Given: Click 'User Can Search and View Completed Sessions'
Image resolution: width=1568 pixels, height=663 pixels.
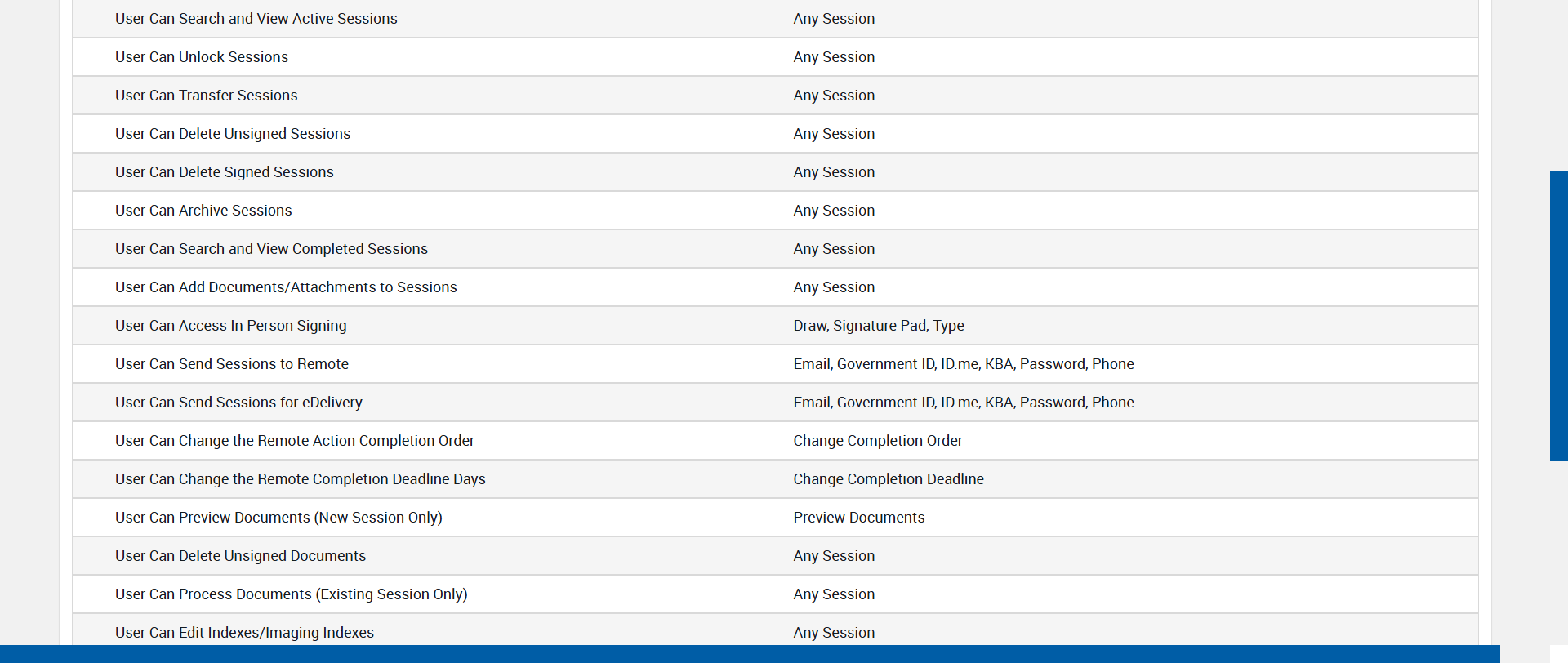Looking at the screenshot, I should [271, 249].
